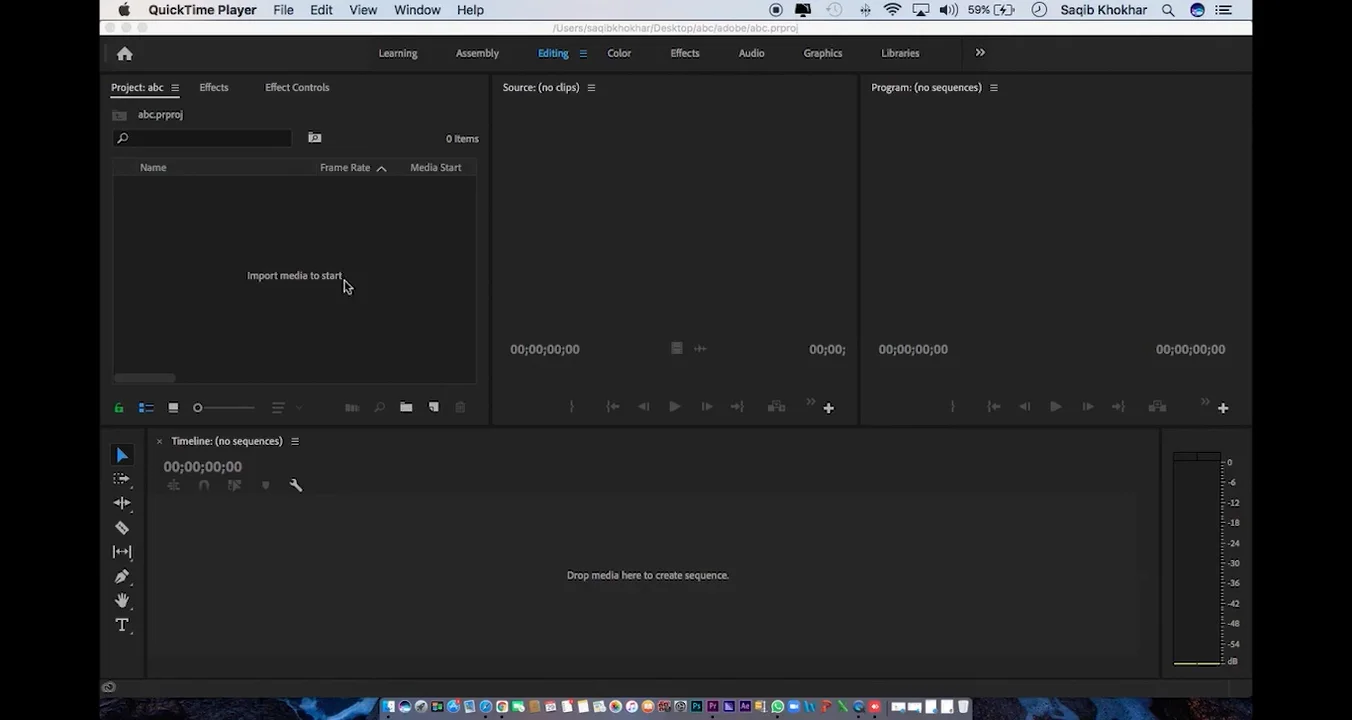Go to Out point in Source monitor

tap(737, 407)
